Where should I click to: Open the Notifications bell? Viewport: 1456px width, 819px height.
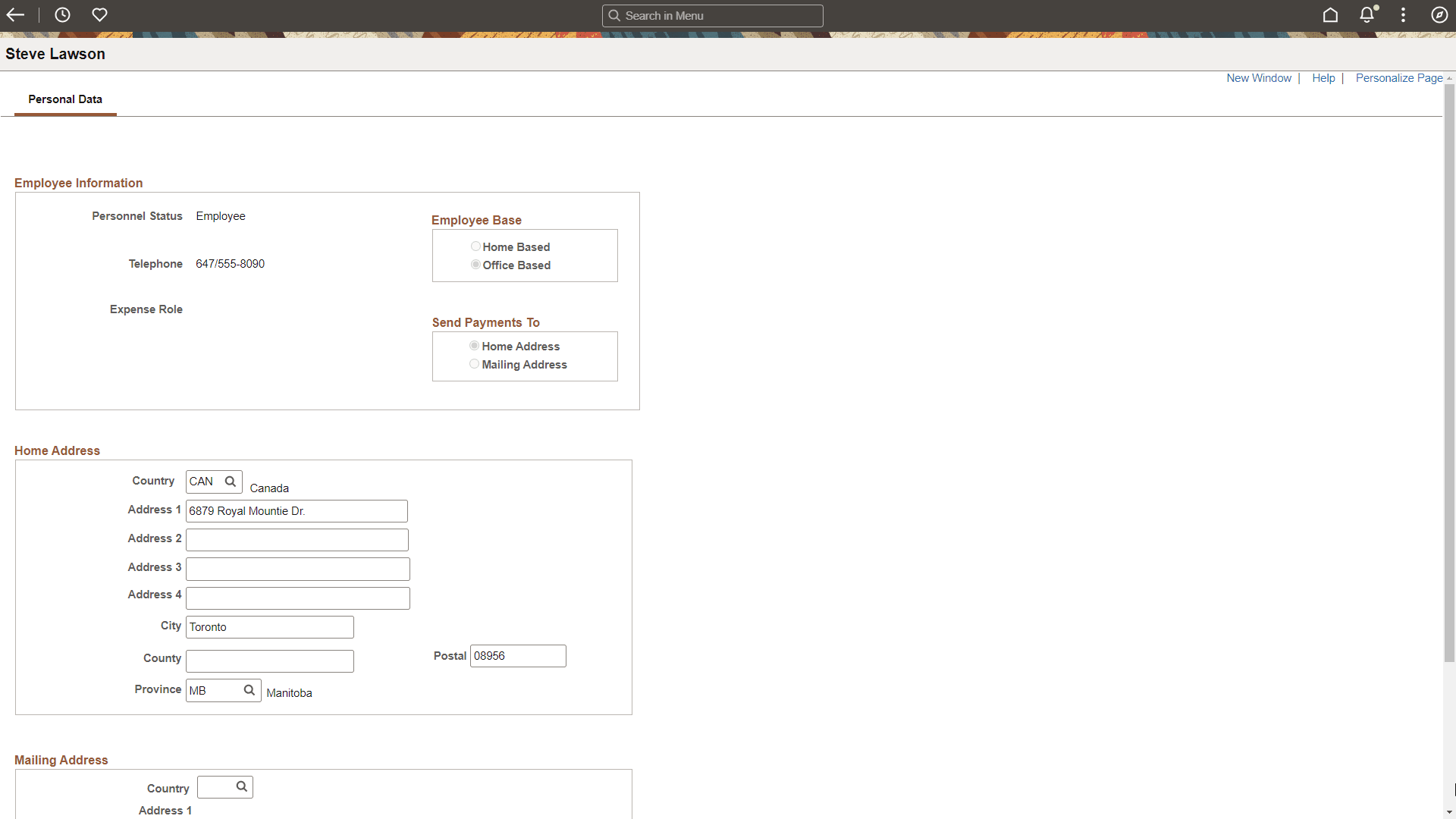pyautogui.click(x=1367, y=14)
